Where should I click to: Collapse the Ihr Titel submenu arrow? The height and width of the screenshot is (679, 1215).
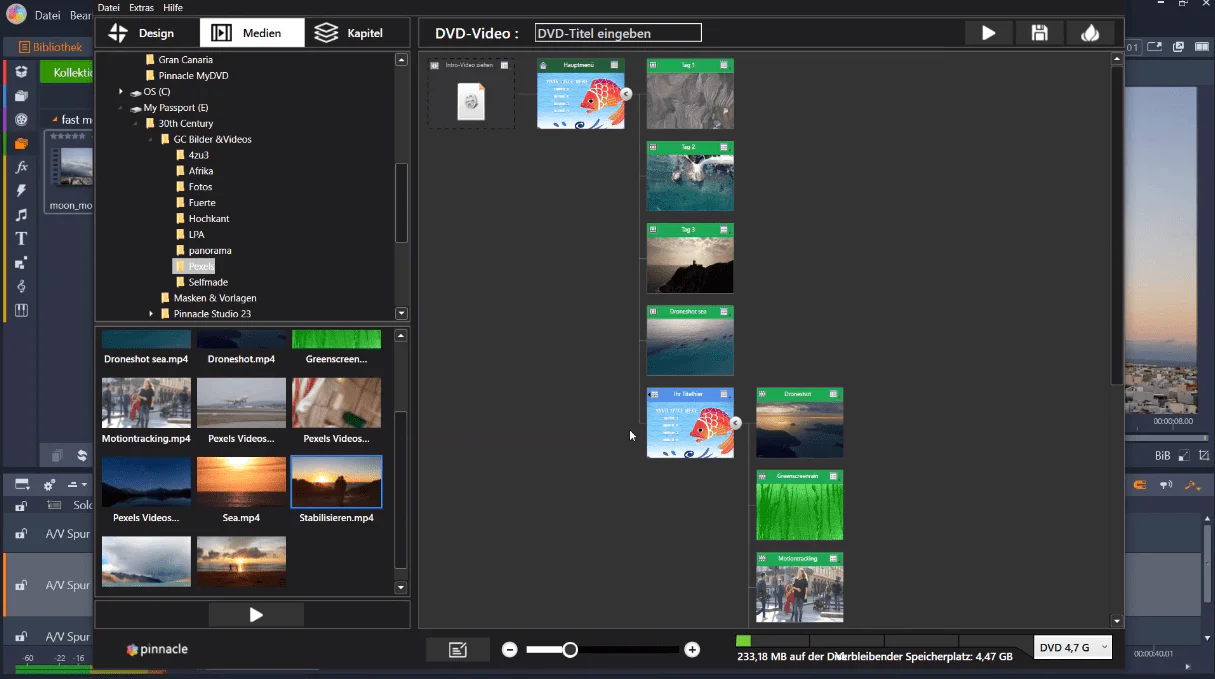(x=735, y=423)
